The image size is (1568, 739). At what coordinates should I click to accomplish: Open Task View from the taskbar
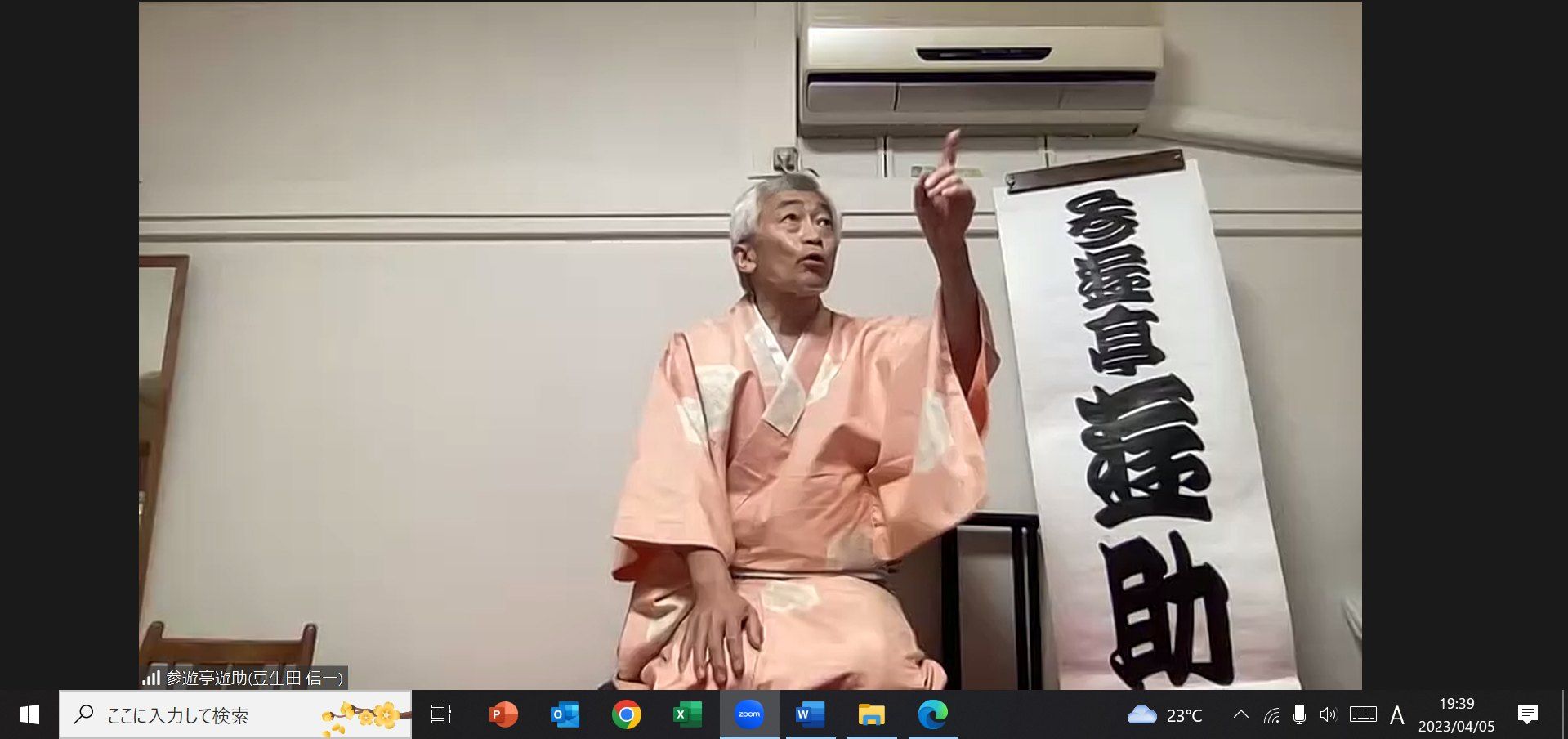click(x=441, y=715)
